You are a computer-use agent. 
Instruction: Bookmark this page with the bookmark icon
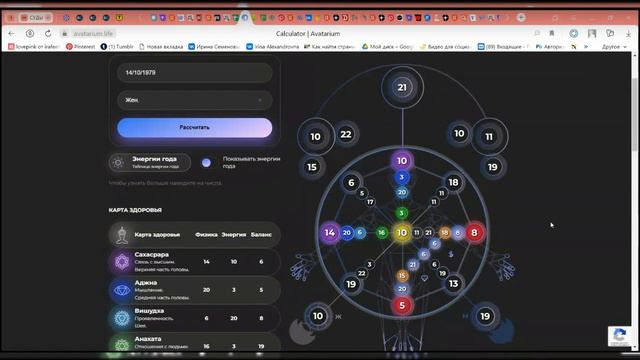pyautogui.click(x=552, y=33)
